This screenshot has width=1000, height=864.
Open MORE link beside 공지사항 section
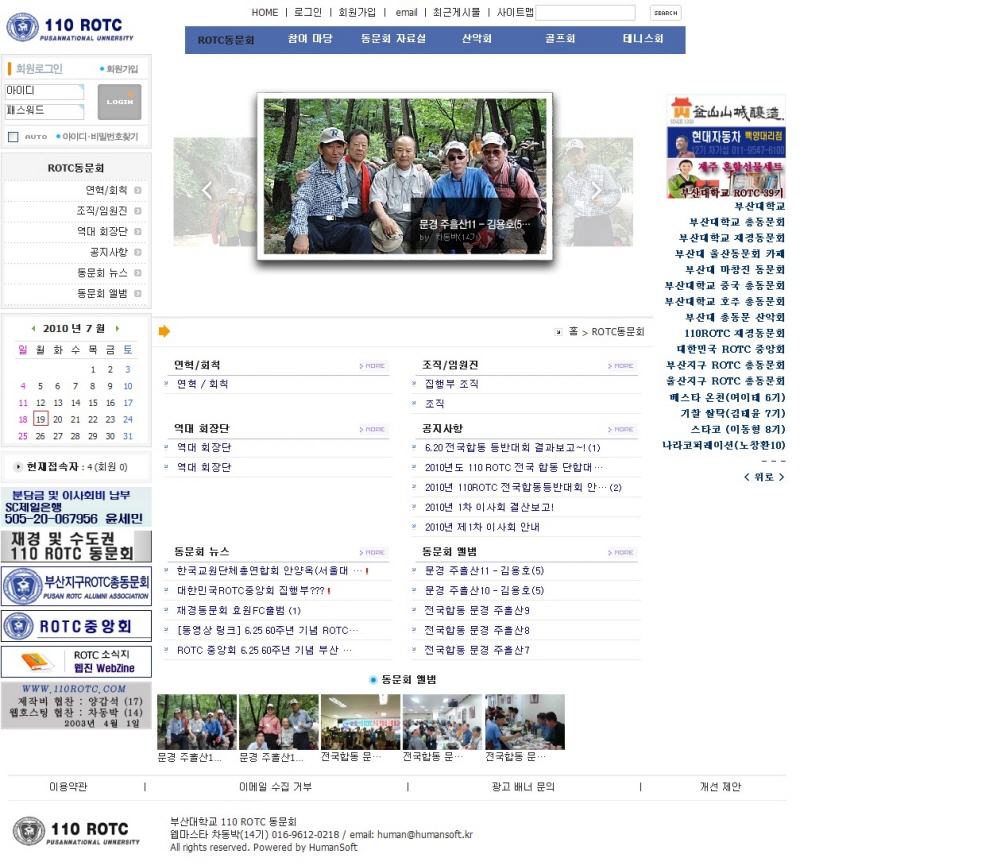click(x=622, y=429)
